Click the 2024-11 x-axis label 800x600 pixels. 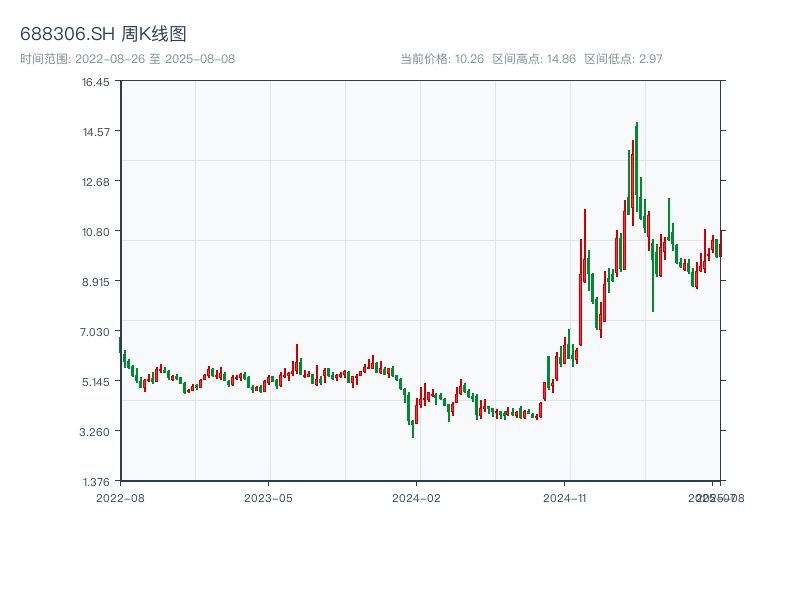[565, 498]
